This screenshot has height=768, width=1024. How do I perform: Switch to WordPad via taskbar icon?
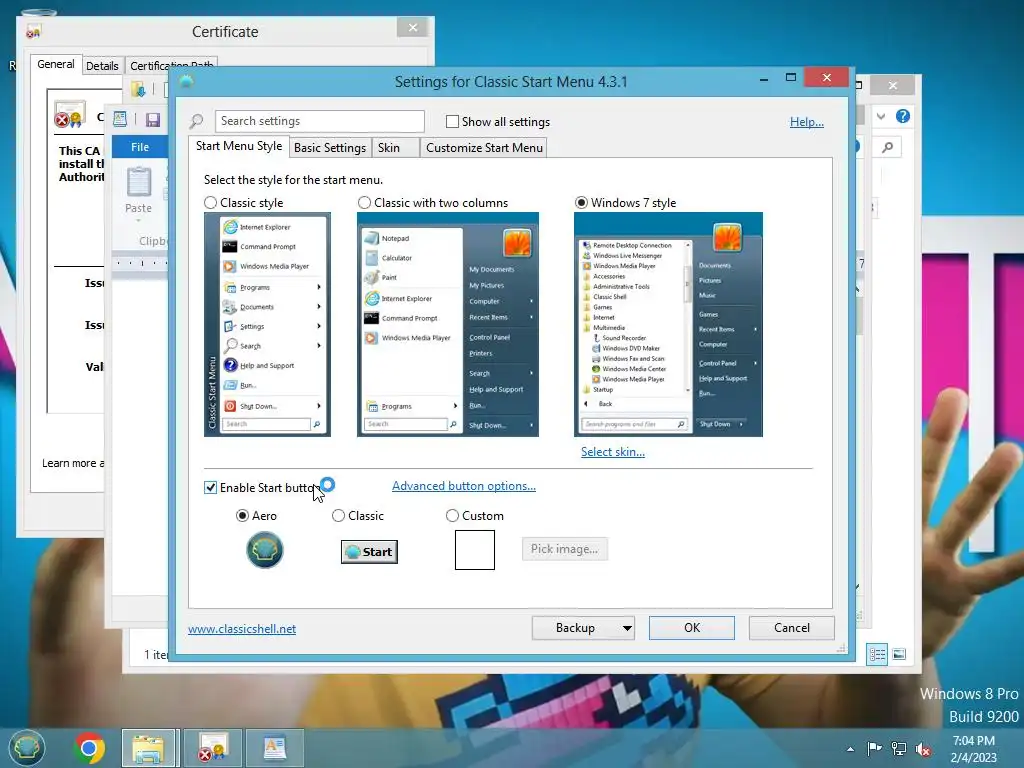[x=275, y=748]
